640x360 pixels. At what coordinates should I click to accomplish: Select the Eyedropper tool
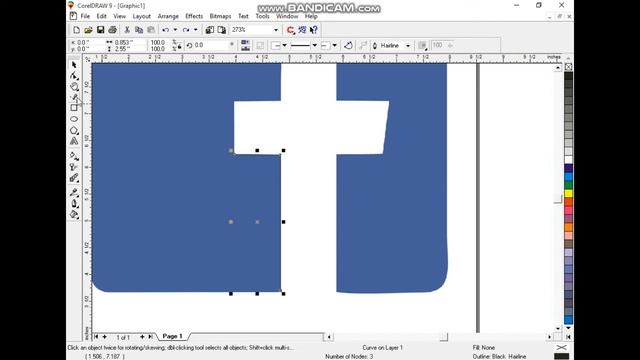tap(74, 192)
